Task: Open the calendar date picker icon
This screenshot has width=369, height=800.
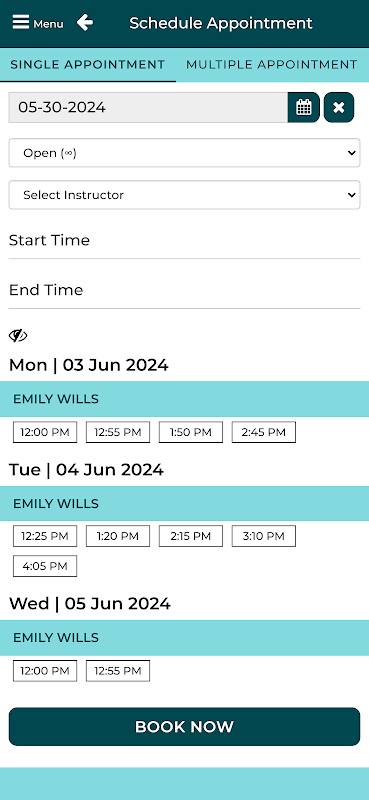Action: coord(304,107)
